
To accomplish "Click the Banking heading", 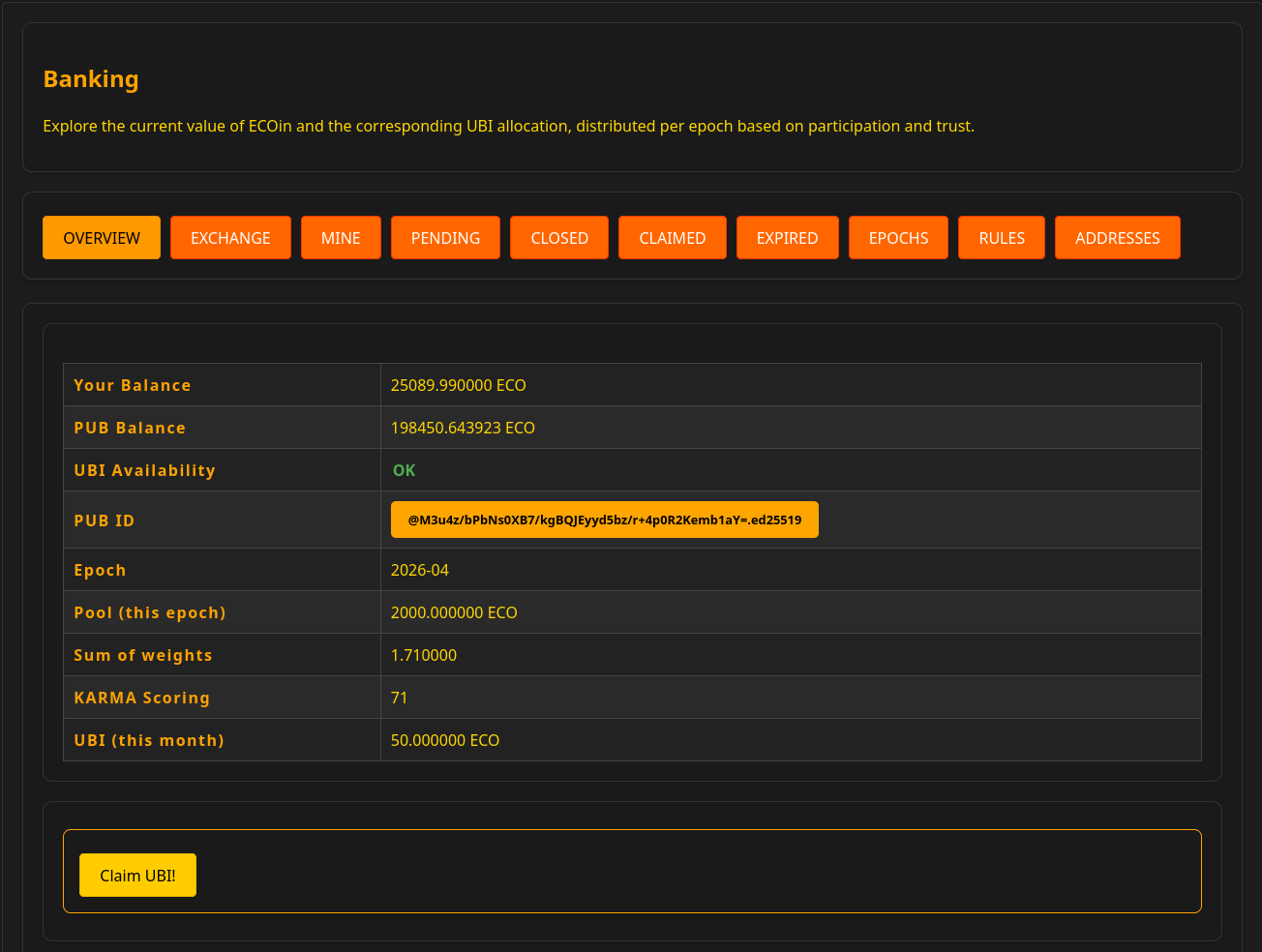I will 91,79.
